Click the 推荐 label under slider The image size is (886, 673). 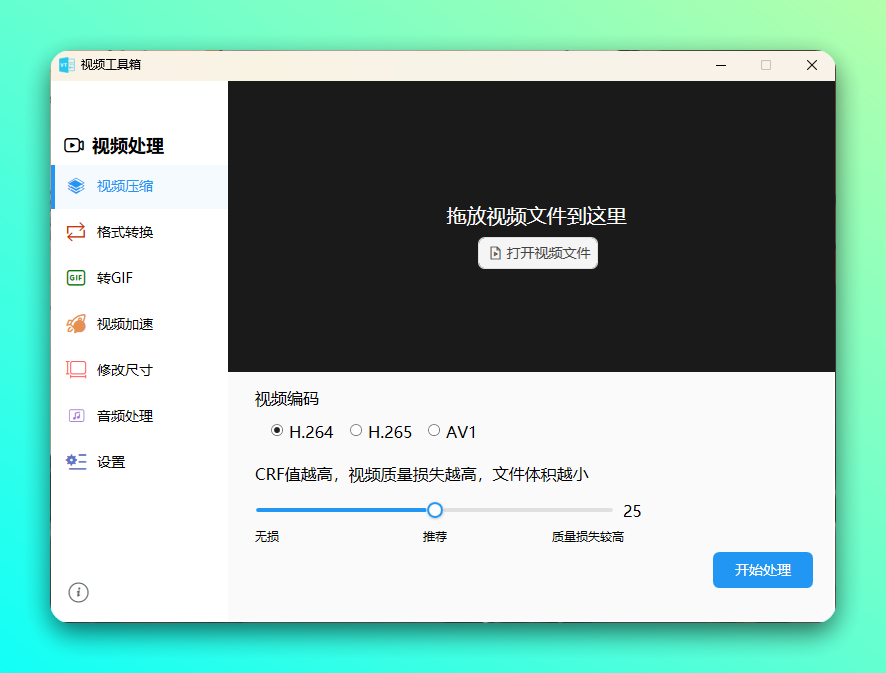coord(434,535)
